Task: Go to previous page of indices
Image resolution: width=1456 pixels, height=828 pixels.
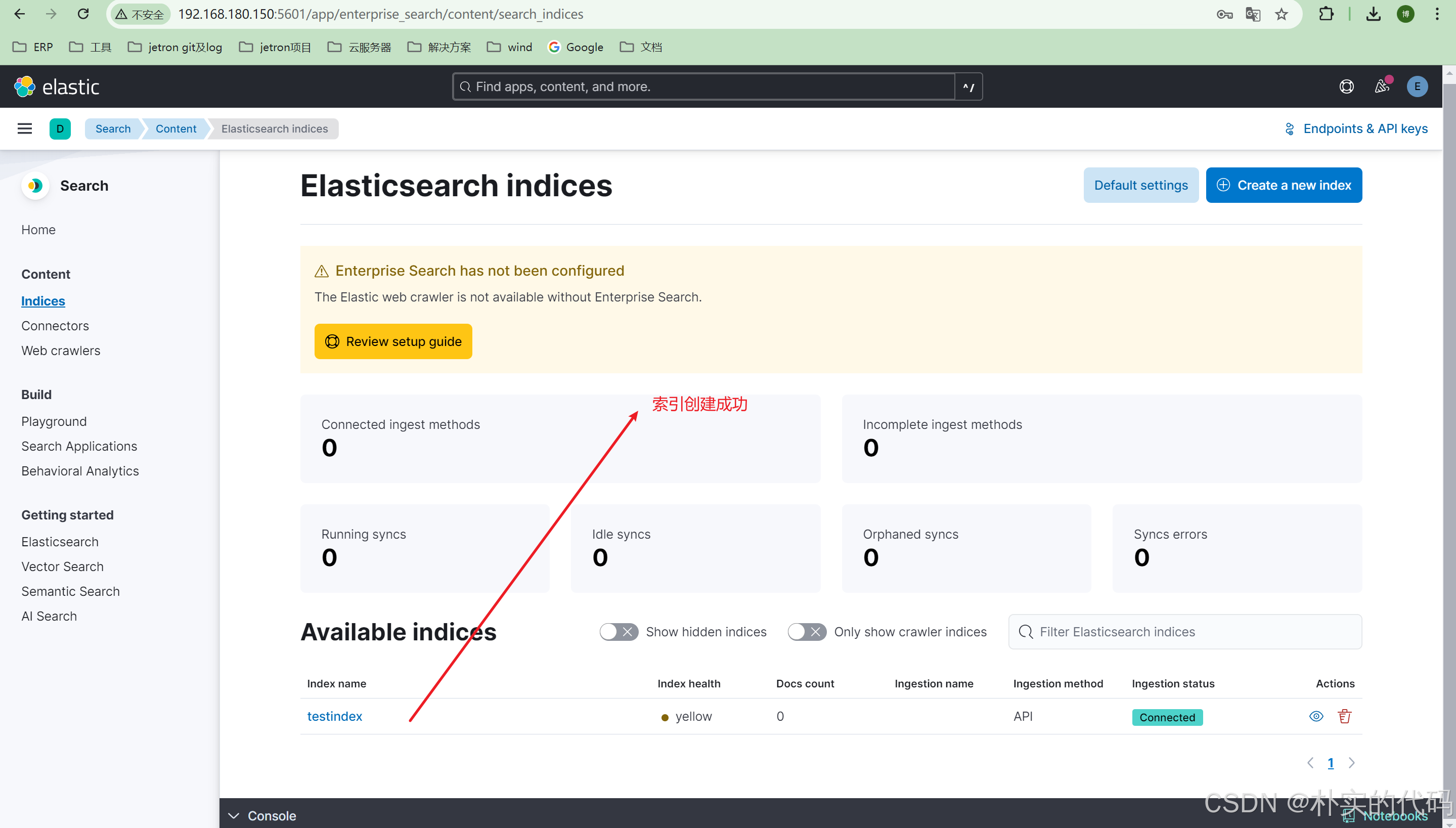Action: coord(1310,763)
